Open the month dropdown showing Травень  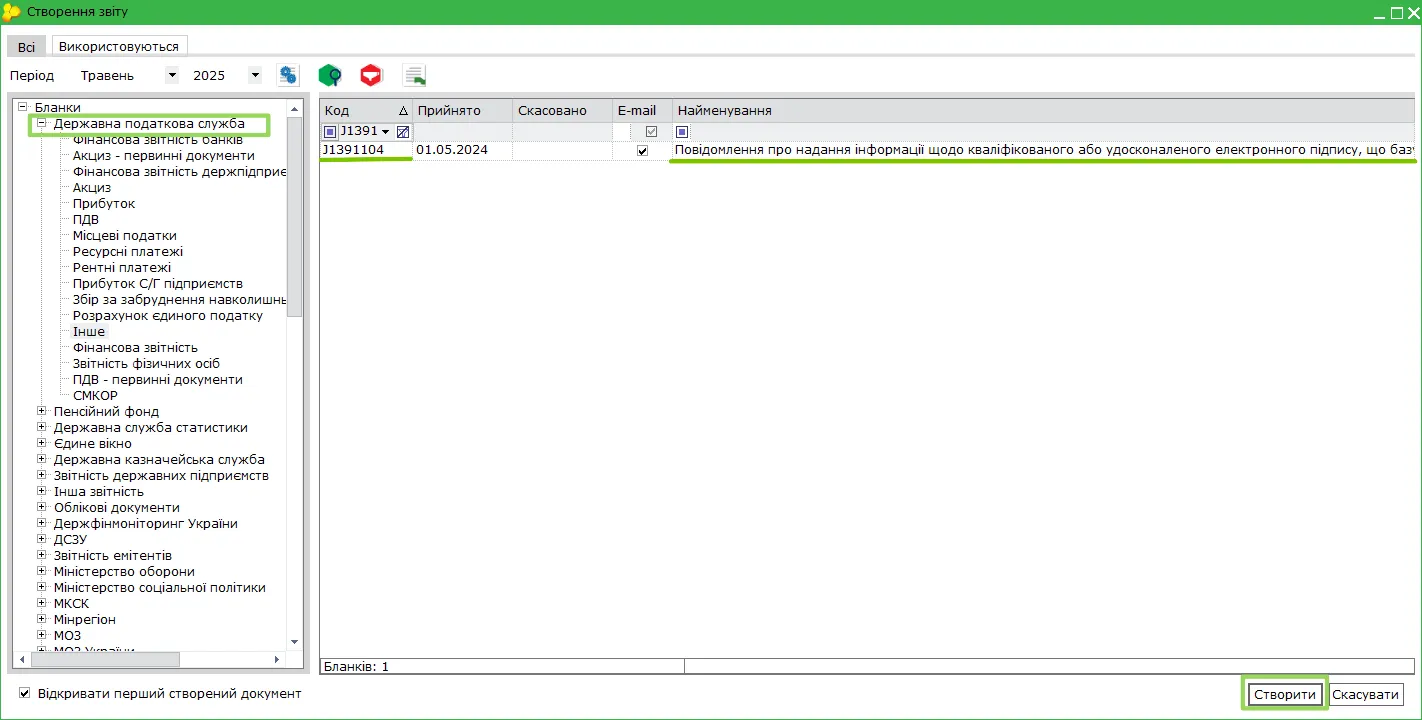tap(172, 75)
